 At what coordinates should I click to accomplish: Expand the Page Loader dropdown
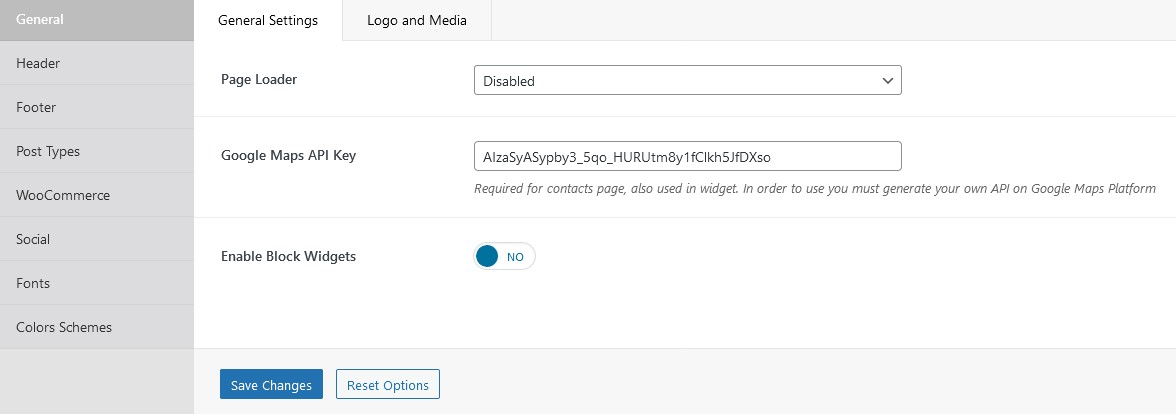pos(688,80)
